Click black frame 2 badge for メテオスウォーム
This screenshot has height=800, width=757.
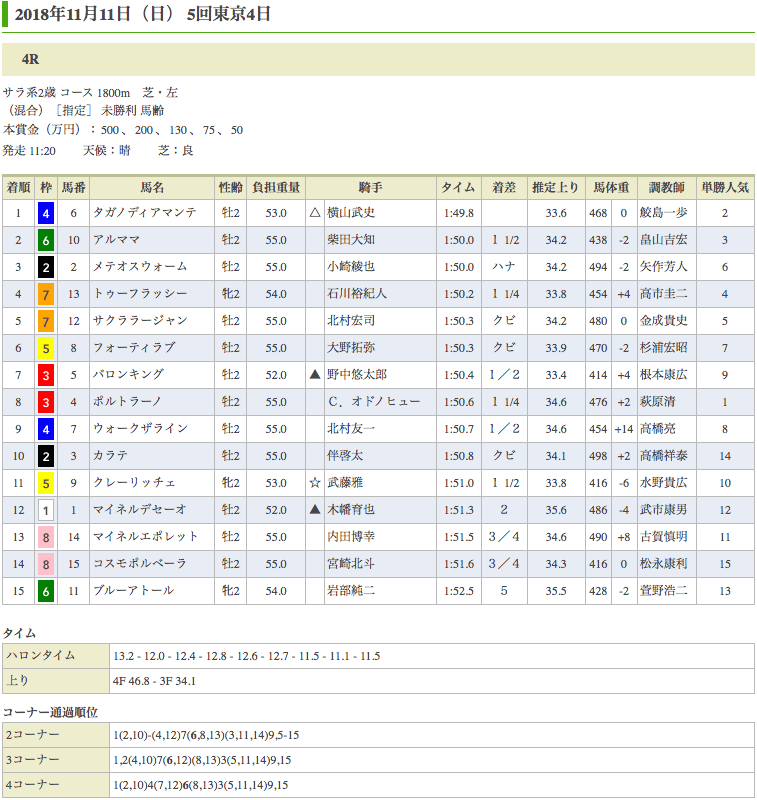(45, 267)
